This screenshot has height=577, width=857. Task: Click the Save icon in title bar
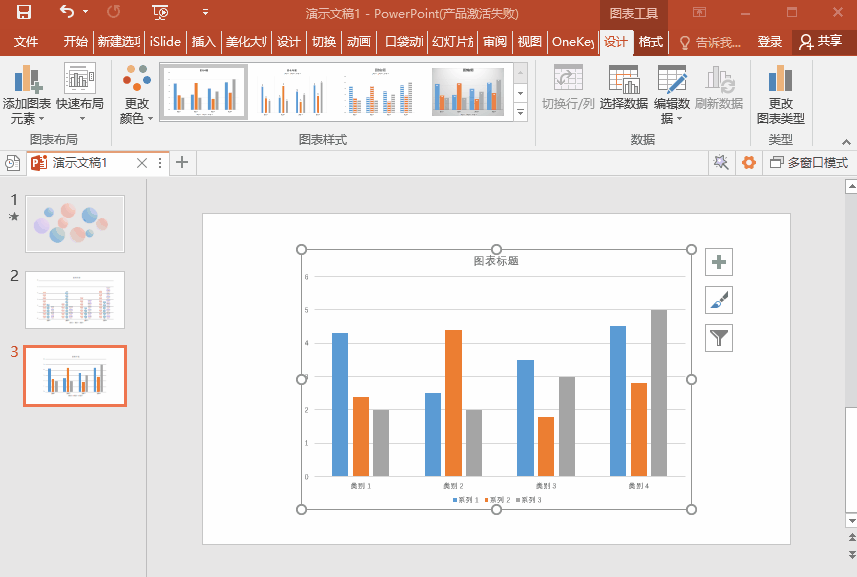point(24,12)
